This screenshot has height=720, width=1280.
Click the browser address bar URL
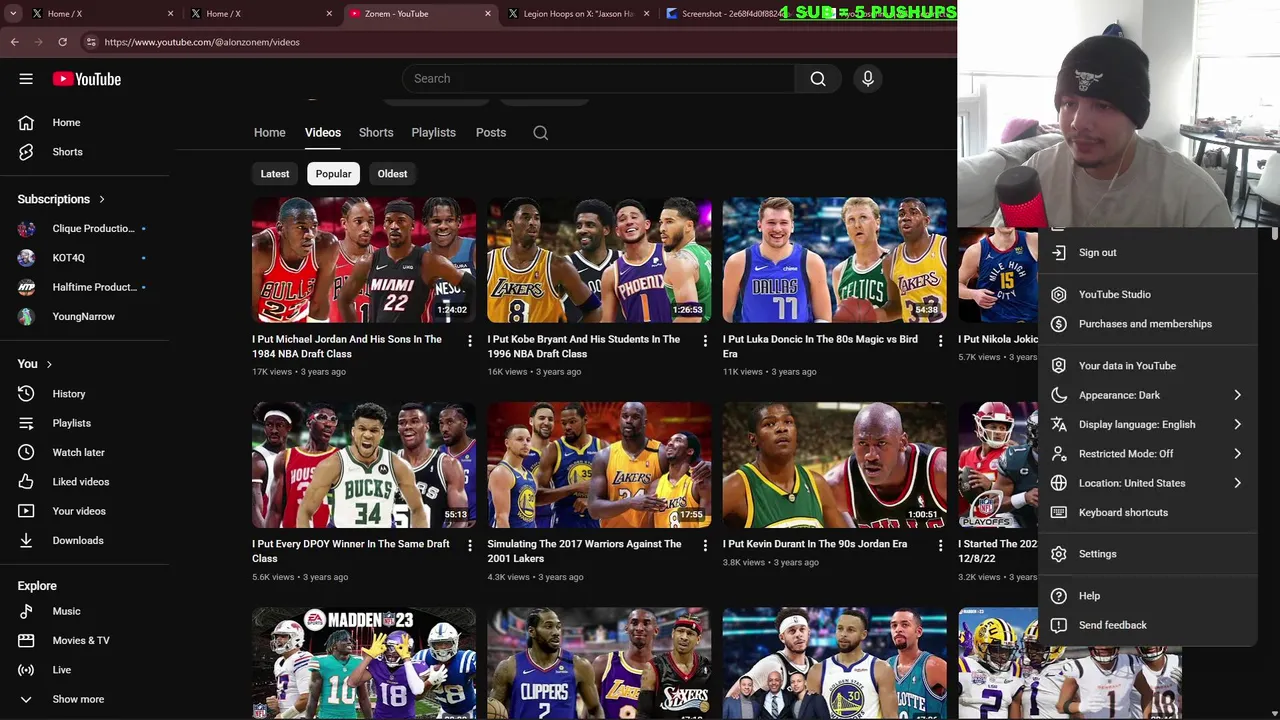click(202, 42)
